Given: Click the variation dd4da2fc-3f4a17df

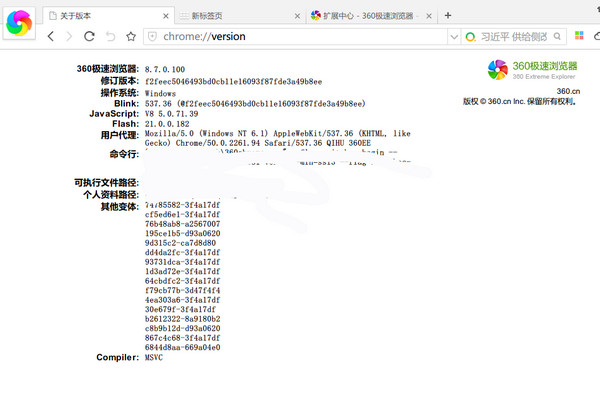Looking at the screenshot, I should pos(183,253).
